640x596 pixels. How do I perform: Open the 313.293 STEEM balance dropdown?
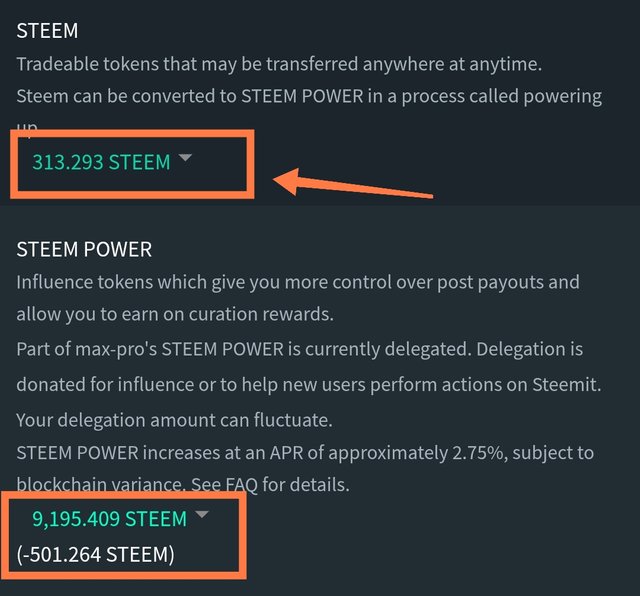tap(101, 162)
